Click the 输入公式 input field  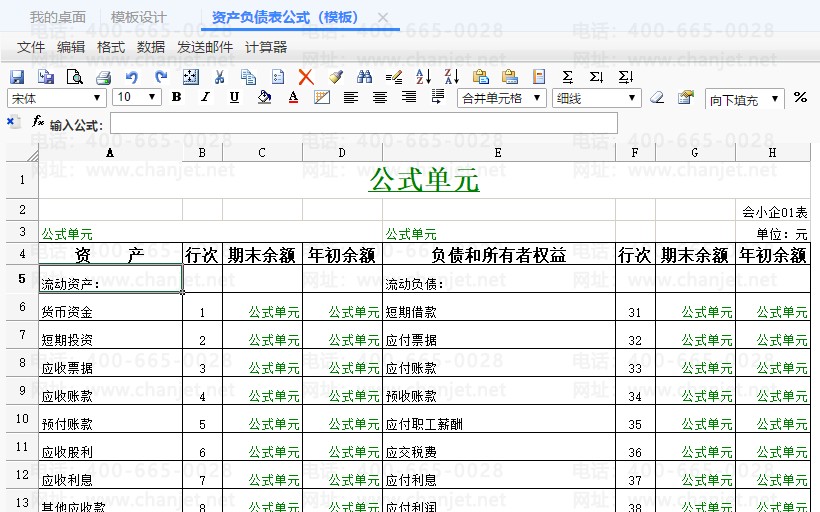point(364,123)
